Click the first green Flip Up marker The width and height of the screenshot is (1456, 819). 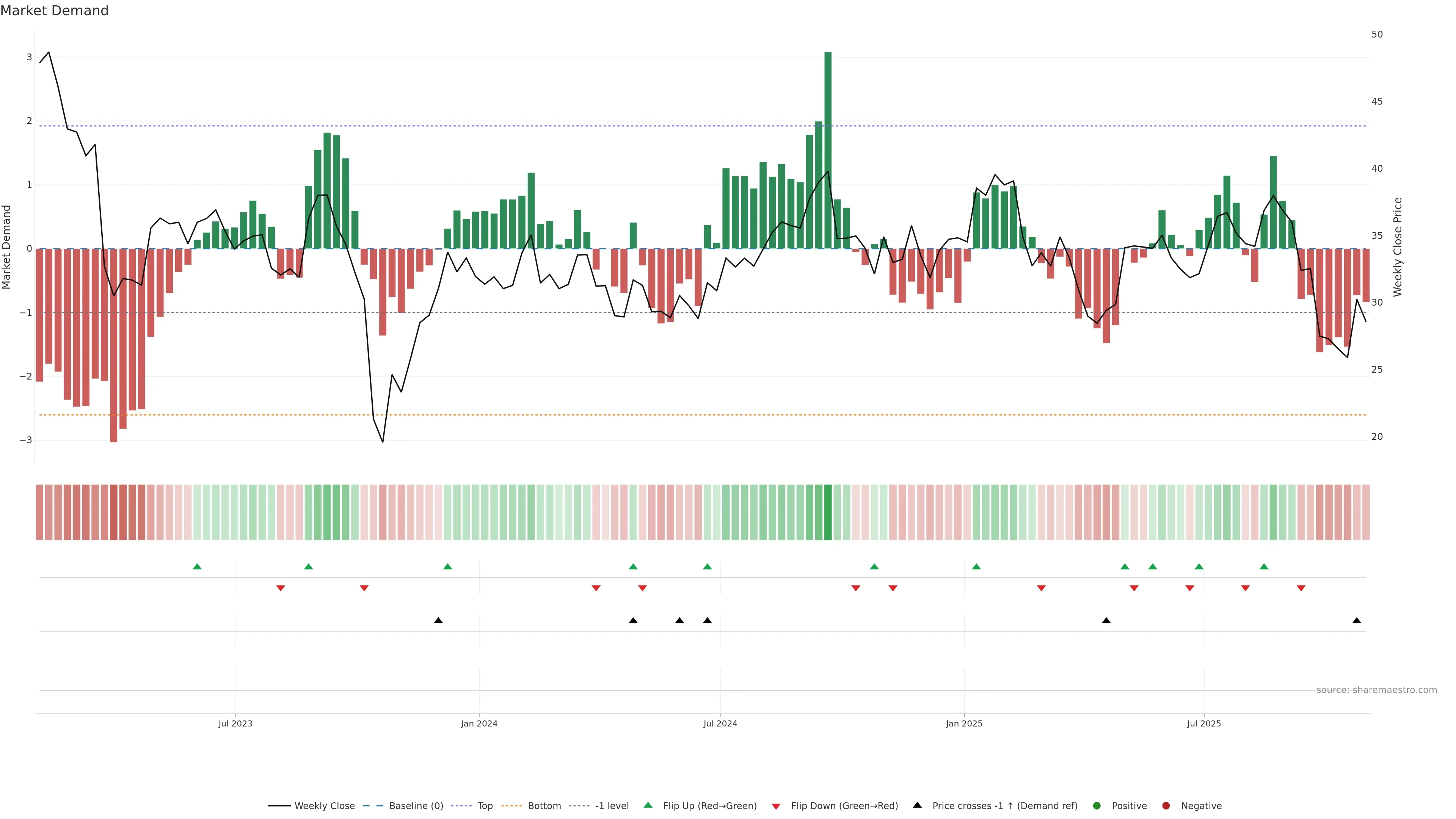[x=197, y=566]
